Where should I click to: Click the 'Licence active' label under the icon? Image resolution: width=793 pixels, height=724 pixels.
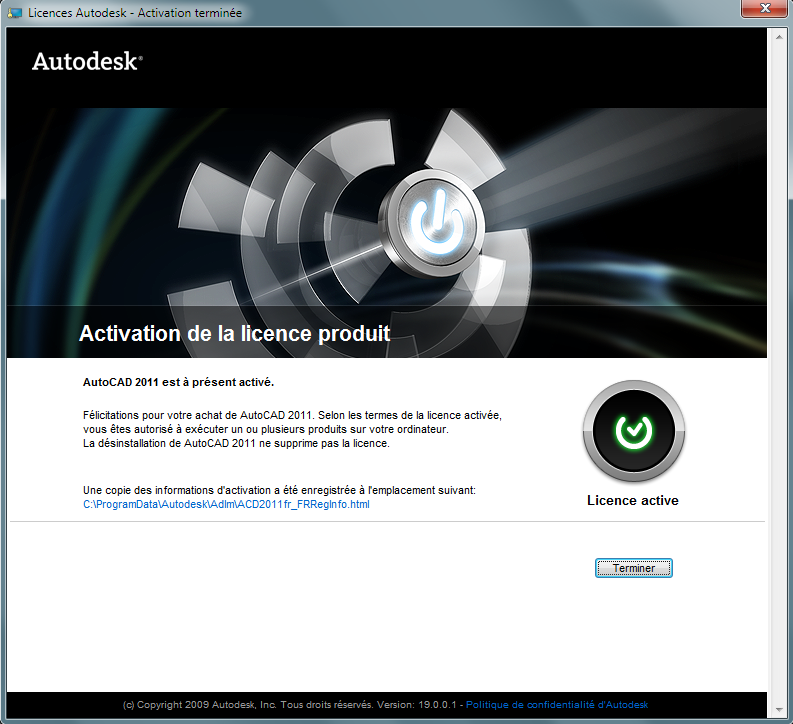pos(632,500)
